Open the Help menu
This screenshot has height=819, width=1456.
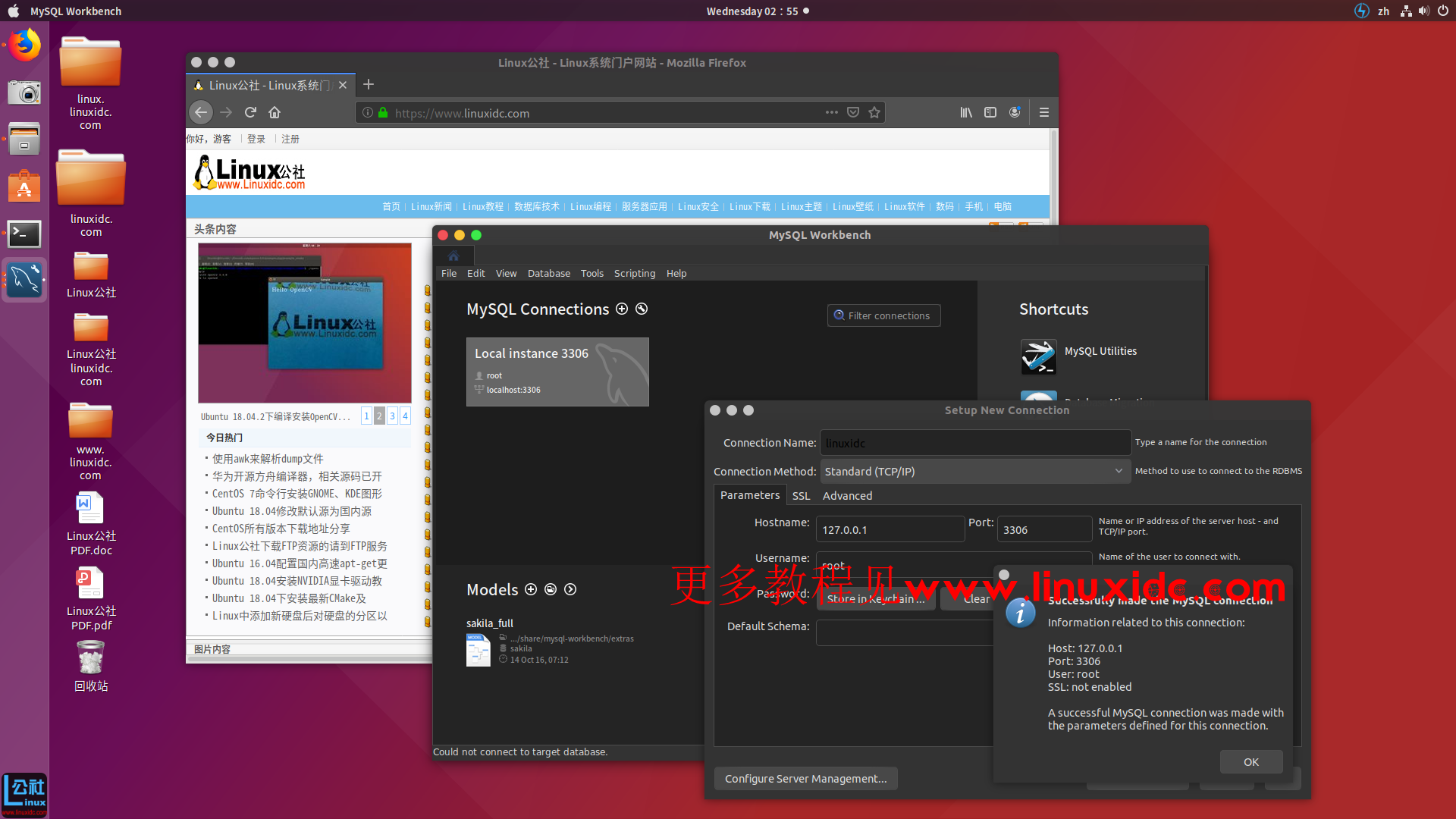(x=676, y=273)
